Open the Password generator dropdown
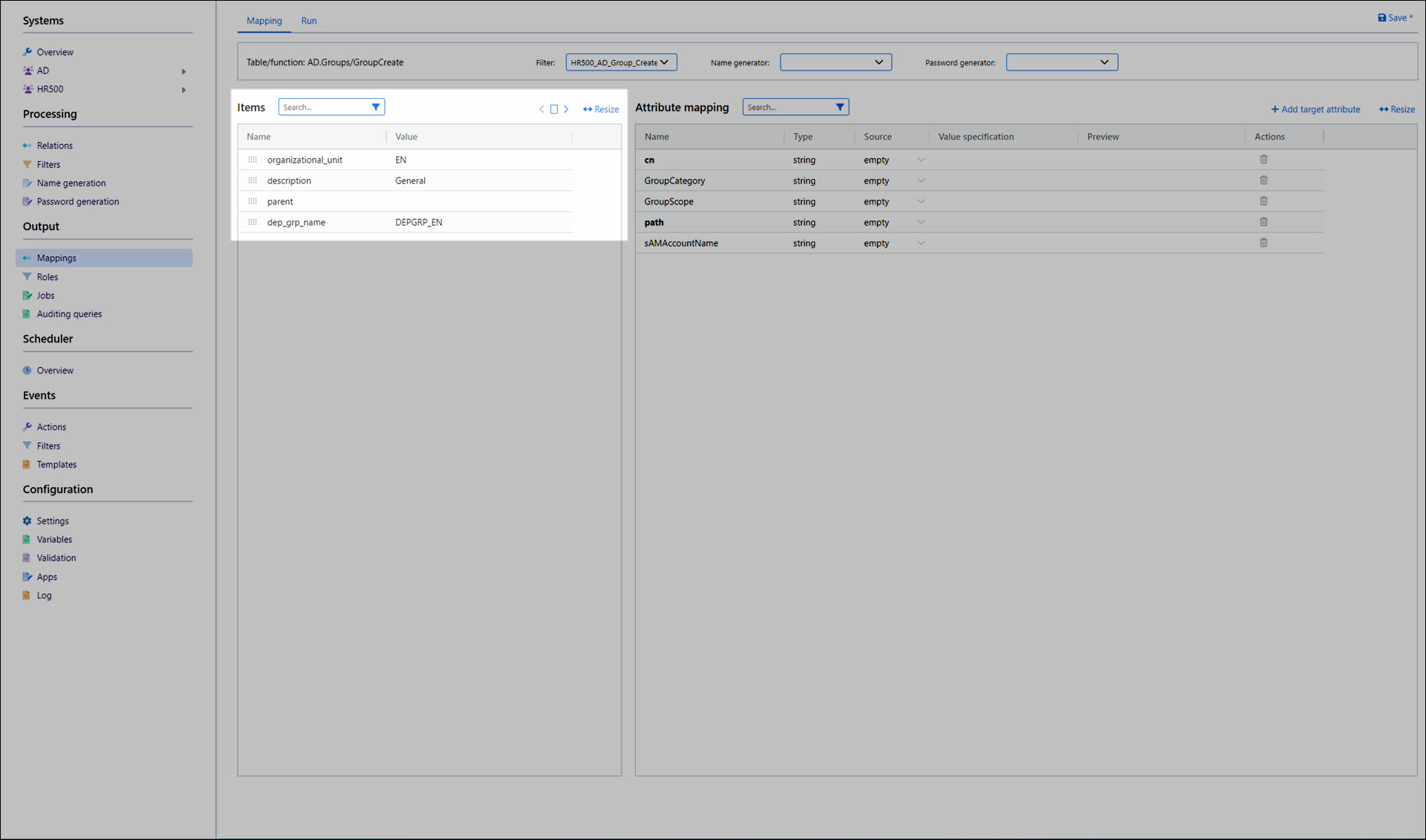 [1061, 62]
